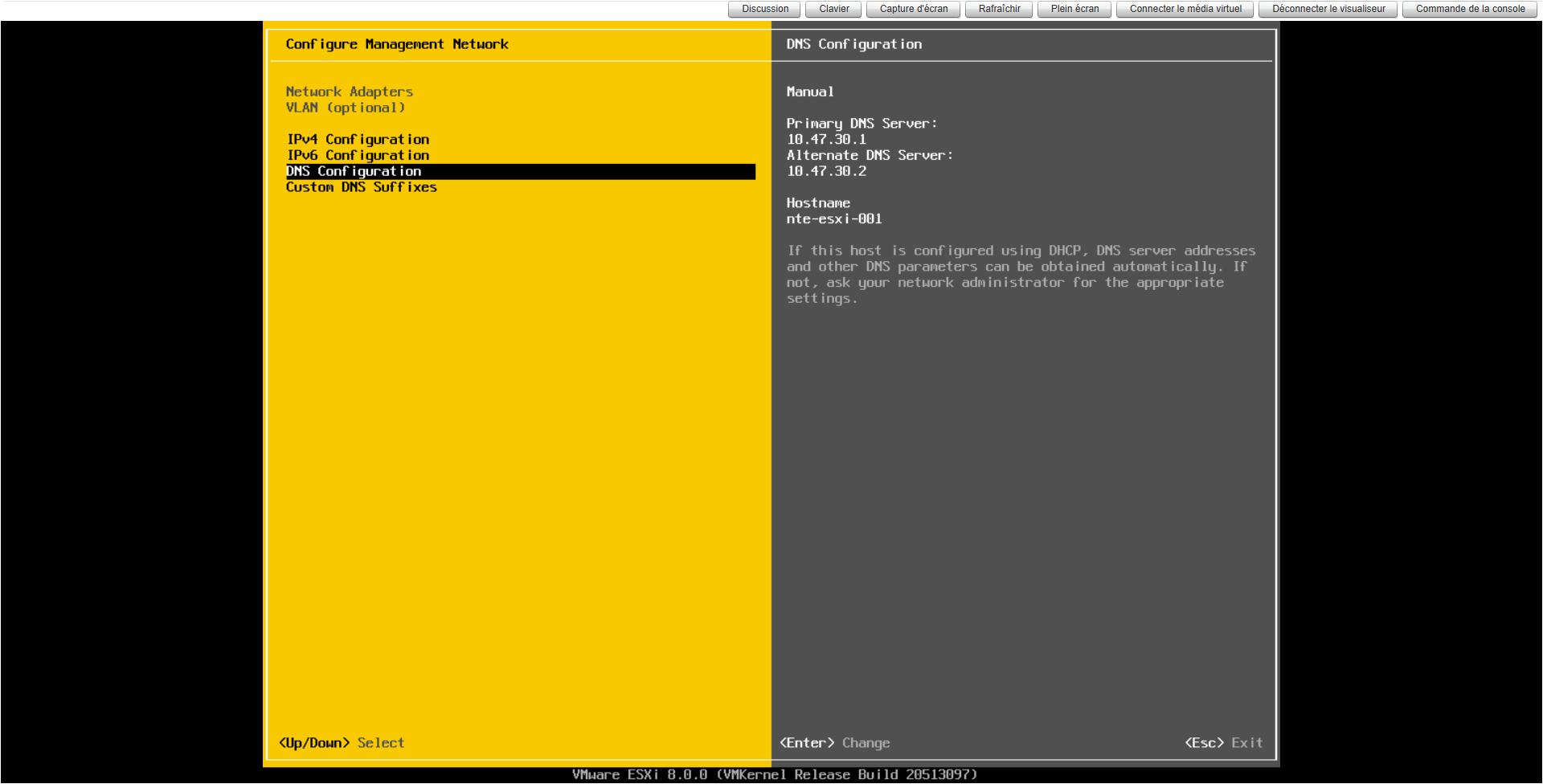Click hostname value nte-esxi-001
The width and height of the screenshot is (1543, 784).
[x=834, y=218]
